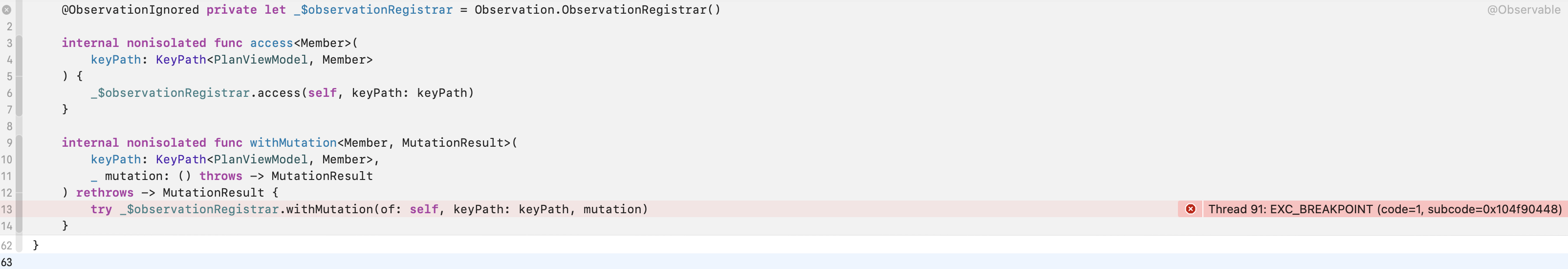Click line number 63 in the gutter
Screen dimensions: 1568x269
[x=7, y=262]
